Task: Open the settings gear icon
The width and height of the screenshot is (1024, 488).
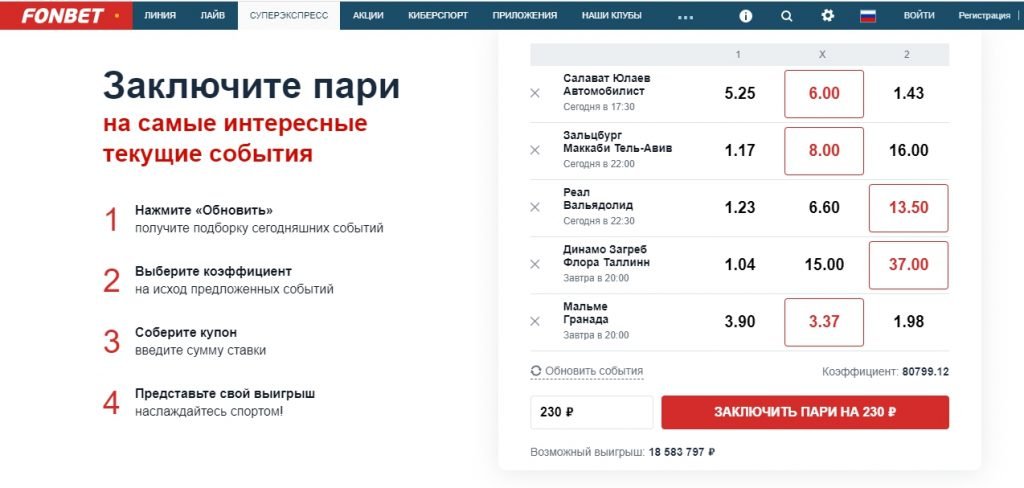Action: pyautogui.click(x=827, y=16)
